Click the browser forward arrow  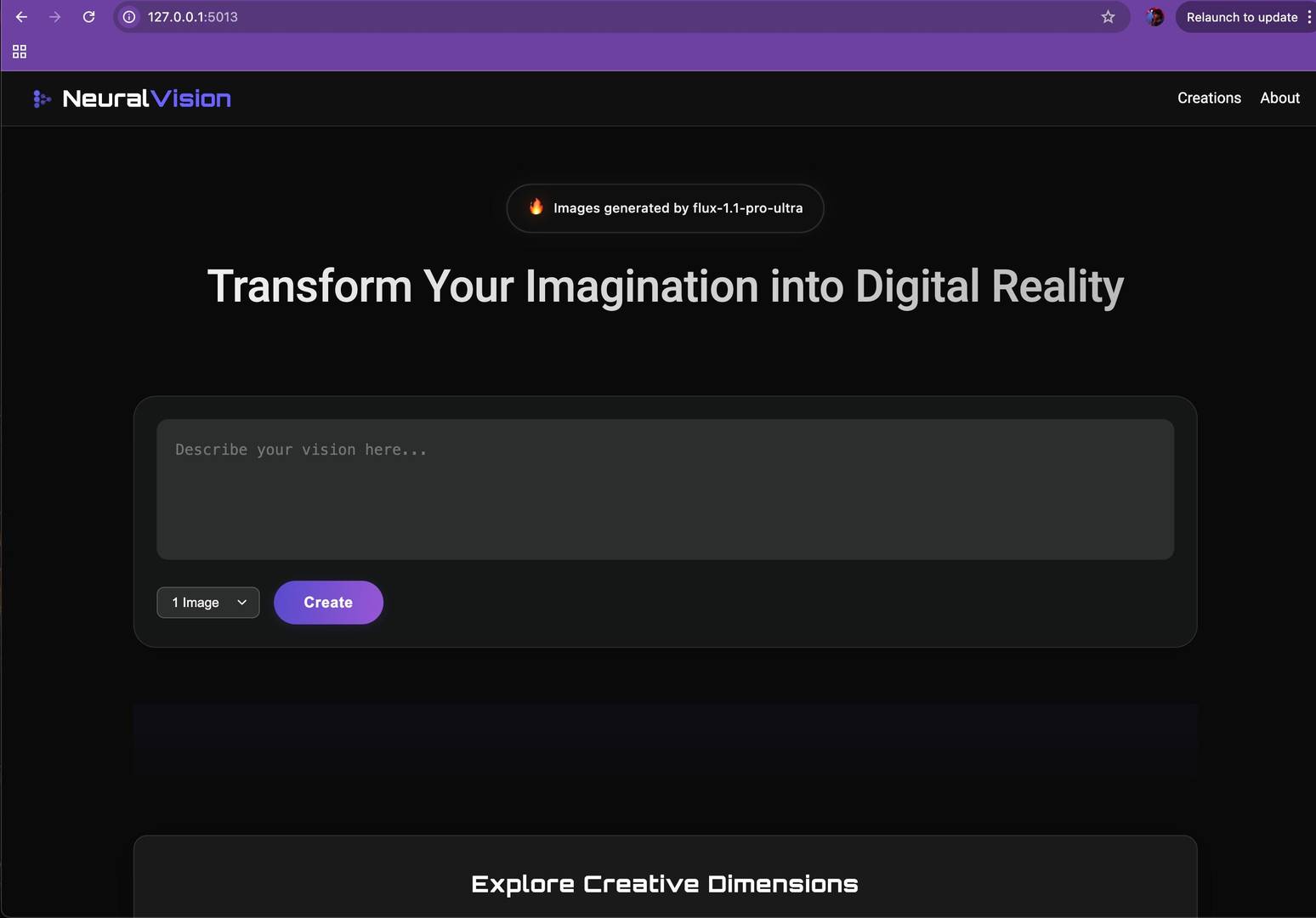pyautogui.click(x=55, y=17)
